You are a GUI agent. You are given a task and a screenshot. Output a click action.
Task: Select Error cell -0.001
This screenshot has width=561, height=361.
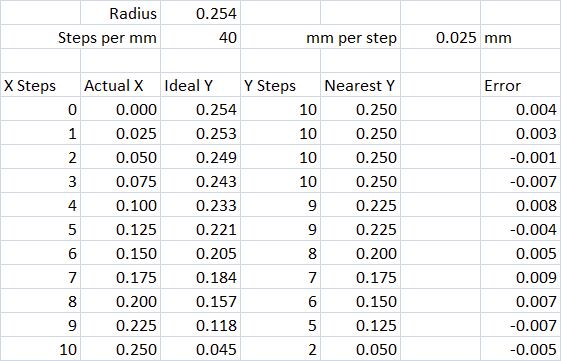pos(521,157)
